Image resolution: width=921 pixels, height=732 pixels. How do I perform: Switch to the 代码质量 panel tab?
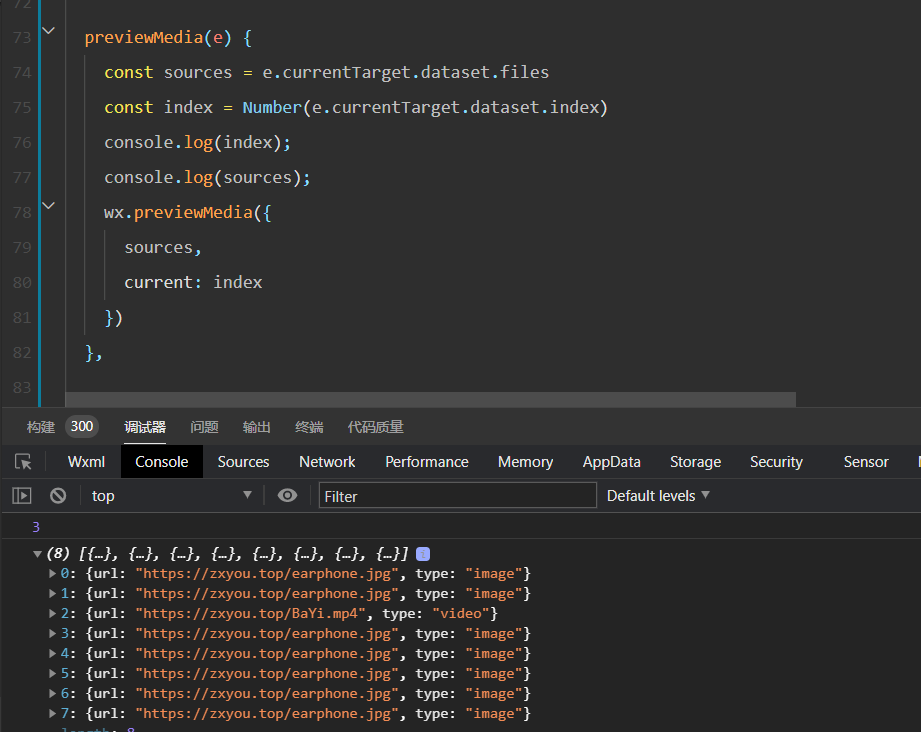pyautogui.click(x=375, y=427)
